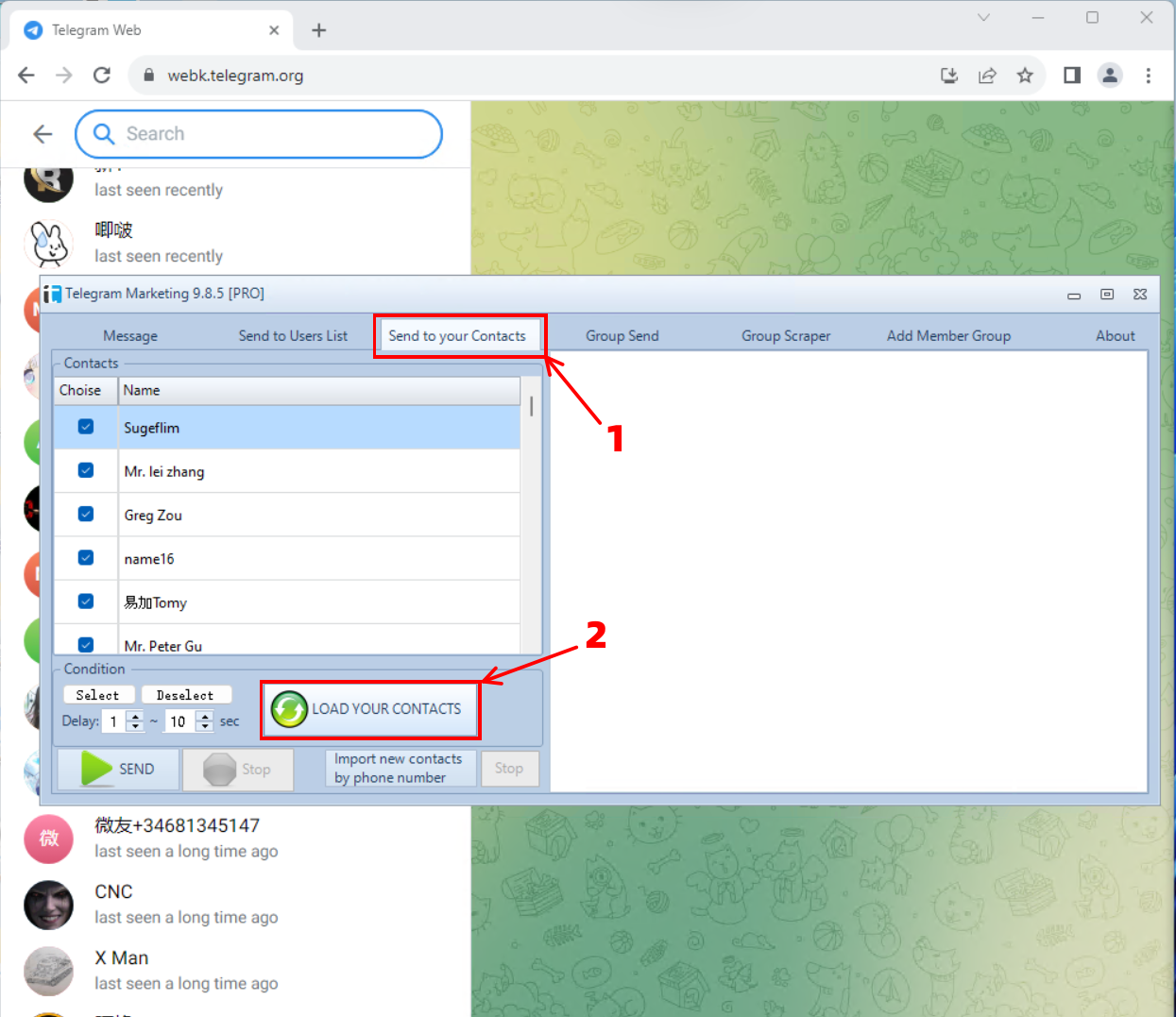Uncheck the Greg Zou contact checkbox

click(x=86, y=515)
